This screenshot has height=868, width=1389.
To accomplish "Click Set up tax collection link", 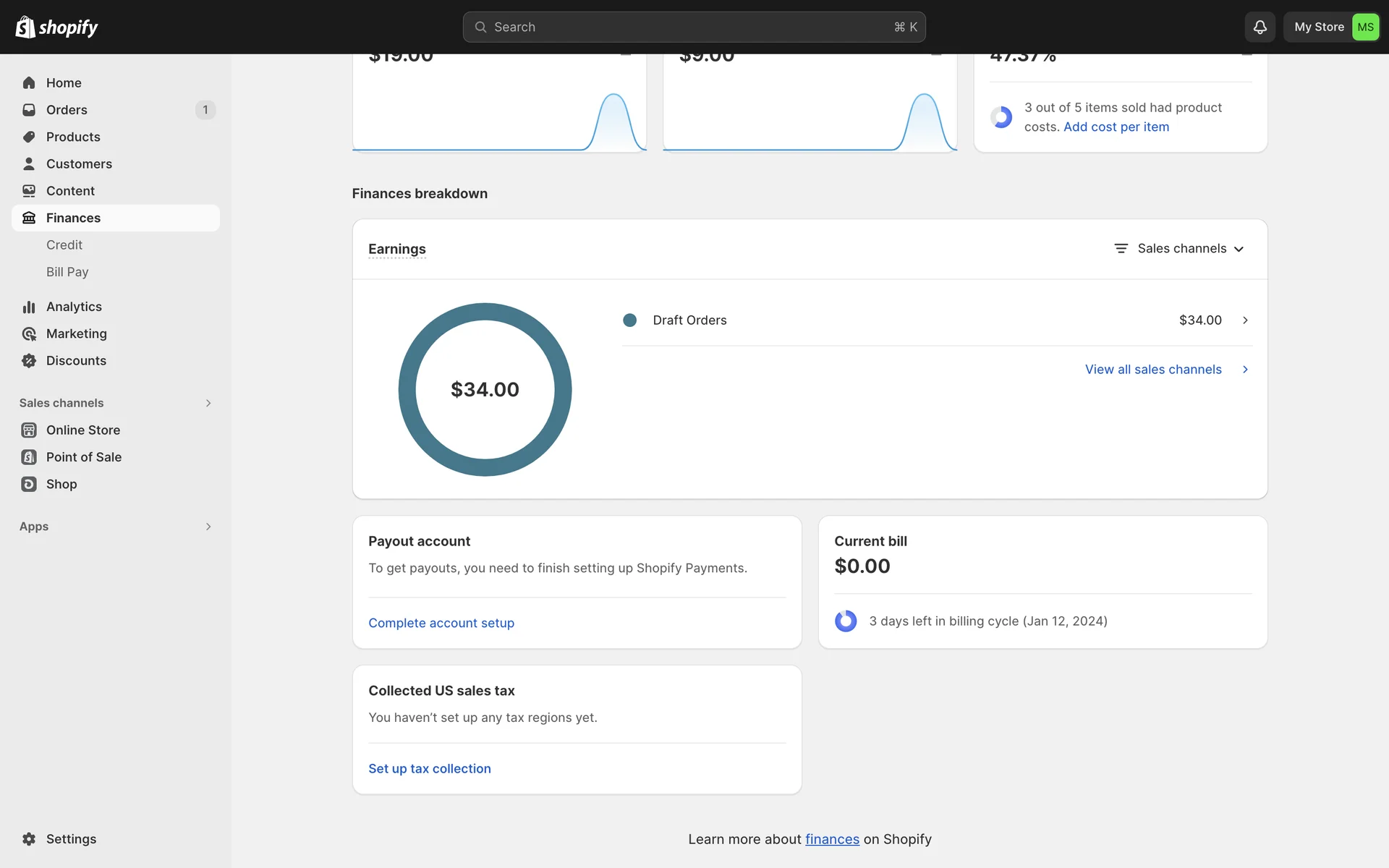I will [429, 768].
